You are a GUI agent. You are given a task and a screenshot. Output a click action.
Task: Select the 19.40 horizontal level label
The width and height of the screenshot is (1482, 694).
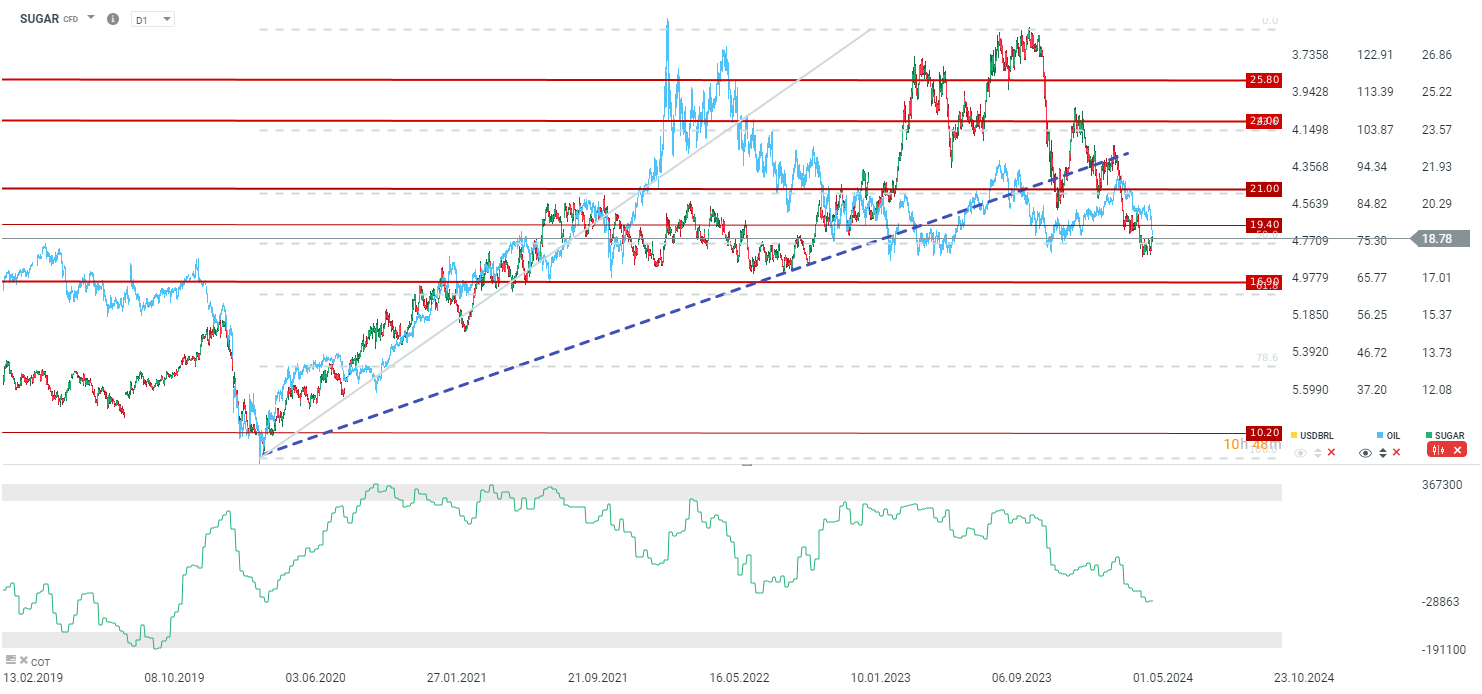point(1264,224)
